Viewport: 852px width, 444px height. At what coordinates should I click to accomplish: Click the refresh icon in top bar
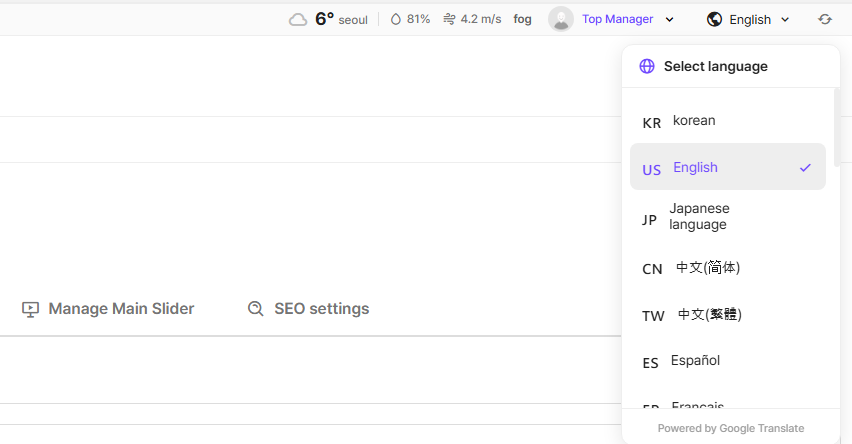click(x=825, y=19)
